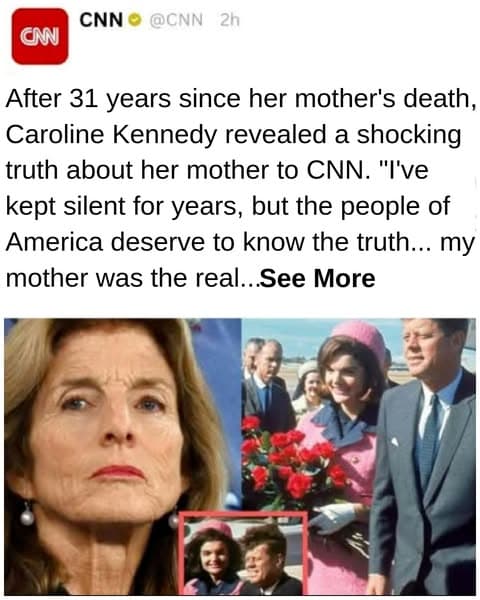Click the white glove holding the flowers
The image size is (480, 600).
coord(334,517)
